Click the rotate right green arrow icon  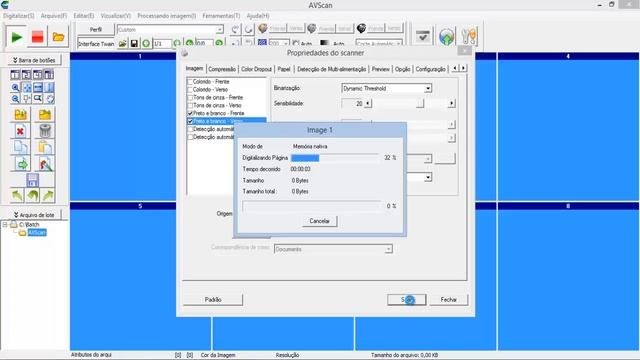tap(48, 196)
